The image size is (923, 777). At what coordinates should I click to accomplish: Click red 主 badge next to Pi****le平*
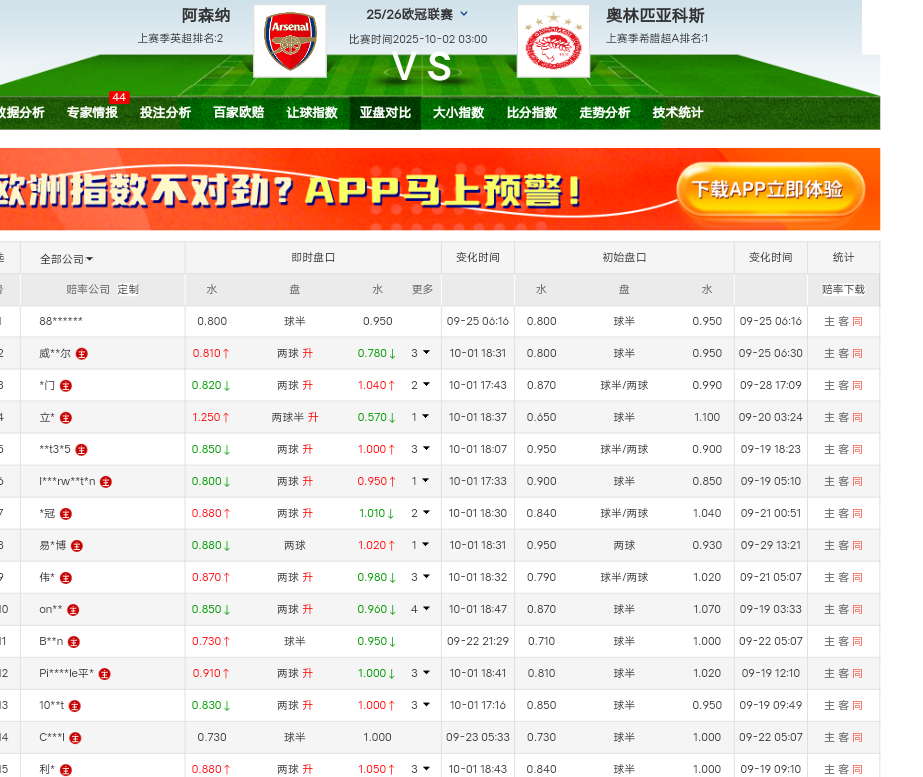(105, 674)
